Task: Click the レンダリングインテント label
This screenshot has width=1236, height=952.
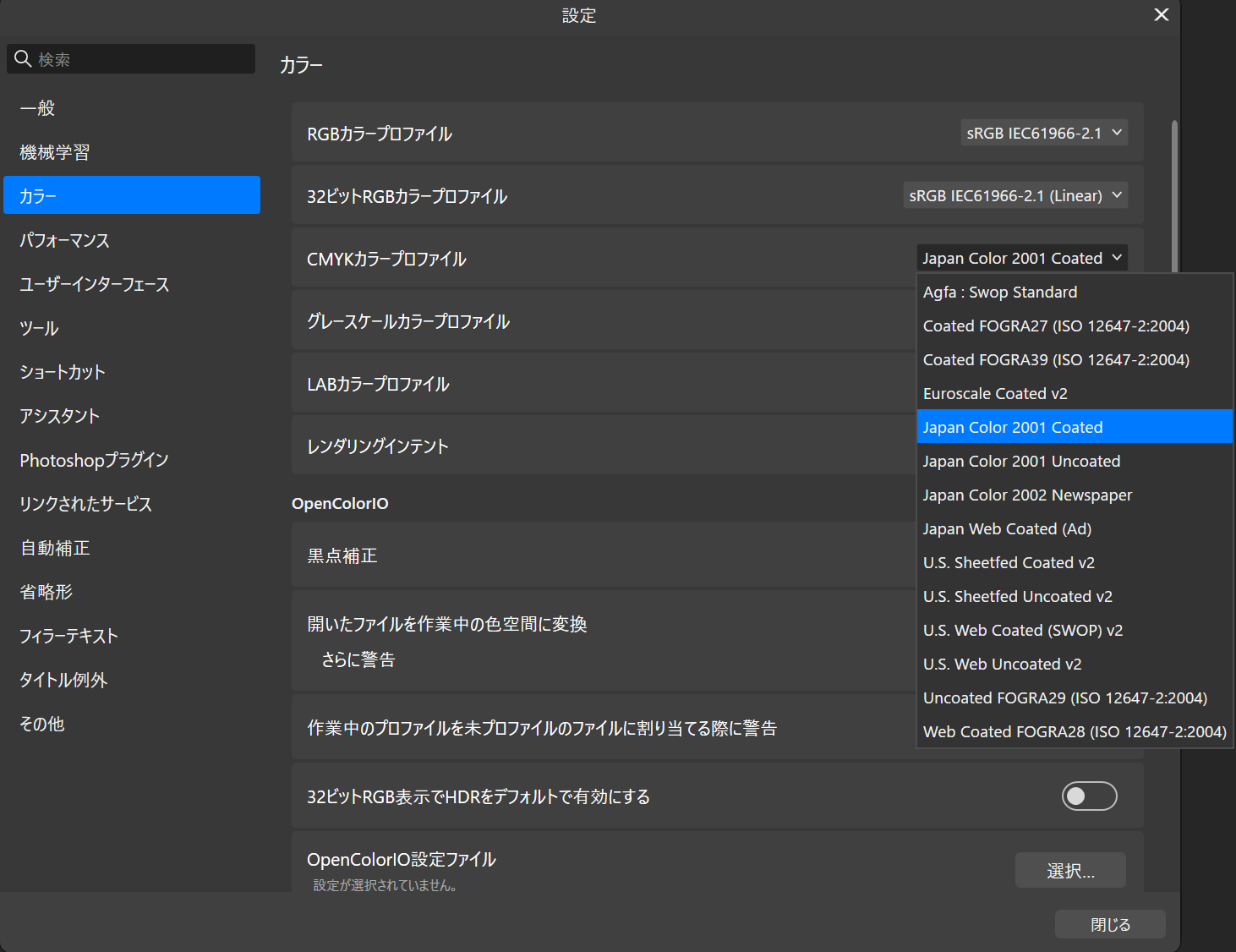Action: pyautogui.click(x=378, y=446)
